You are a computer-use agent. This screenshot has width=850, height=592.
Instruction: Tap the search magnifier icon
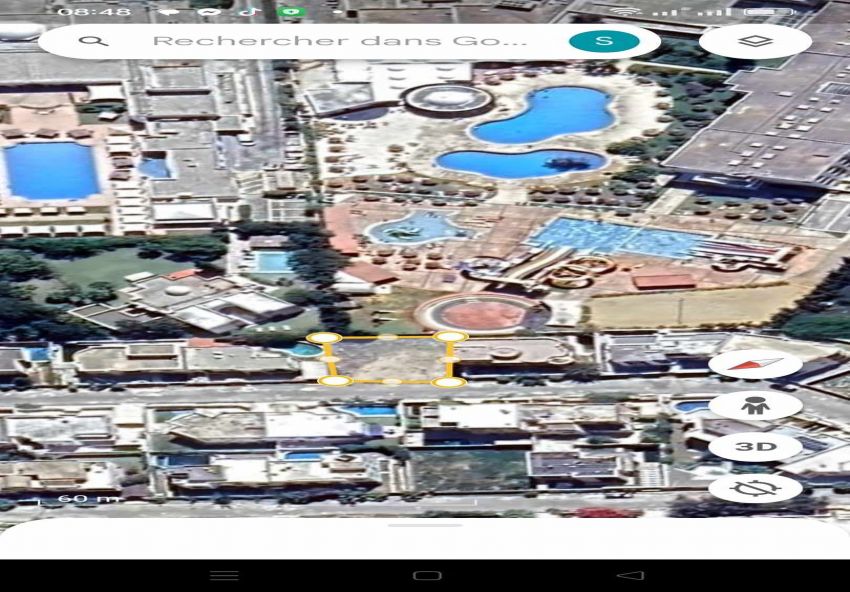93,41
